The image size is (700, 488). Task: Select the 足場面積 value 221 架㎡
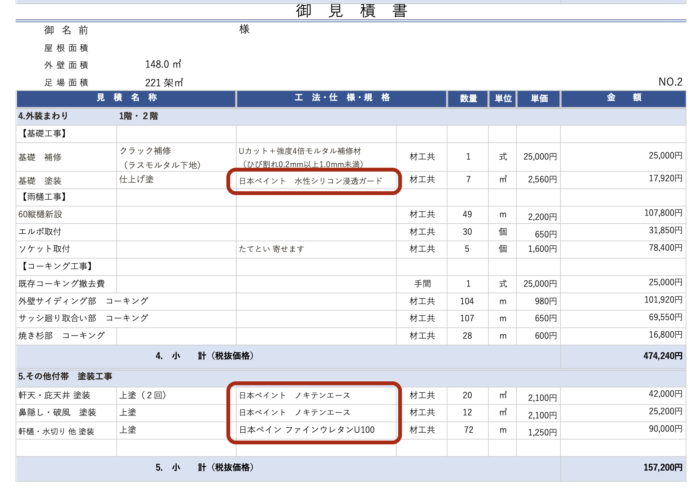tap(165, 82)
